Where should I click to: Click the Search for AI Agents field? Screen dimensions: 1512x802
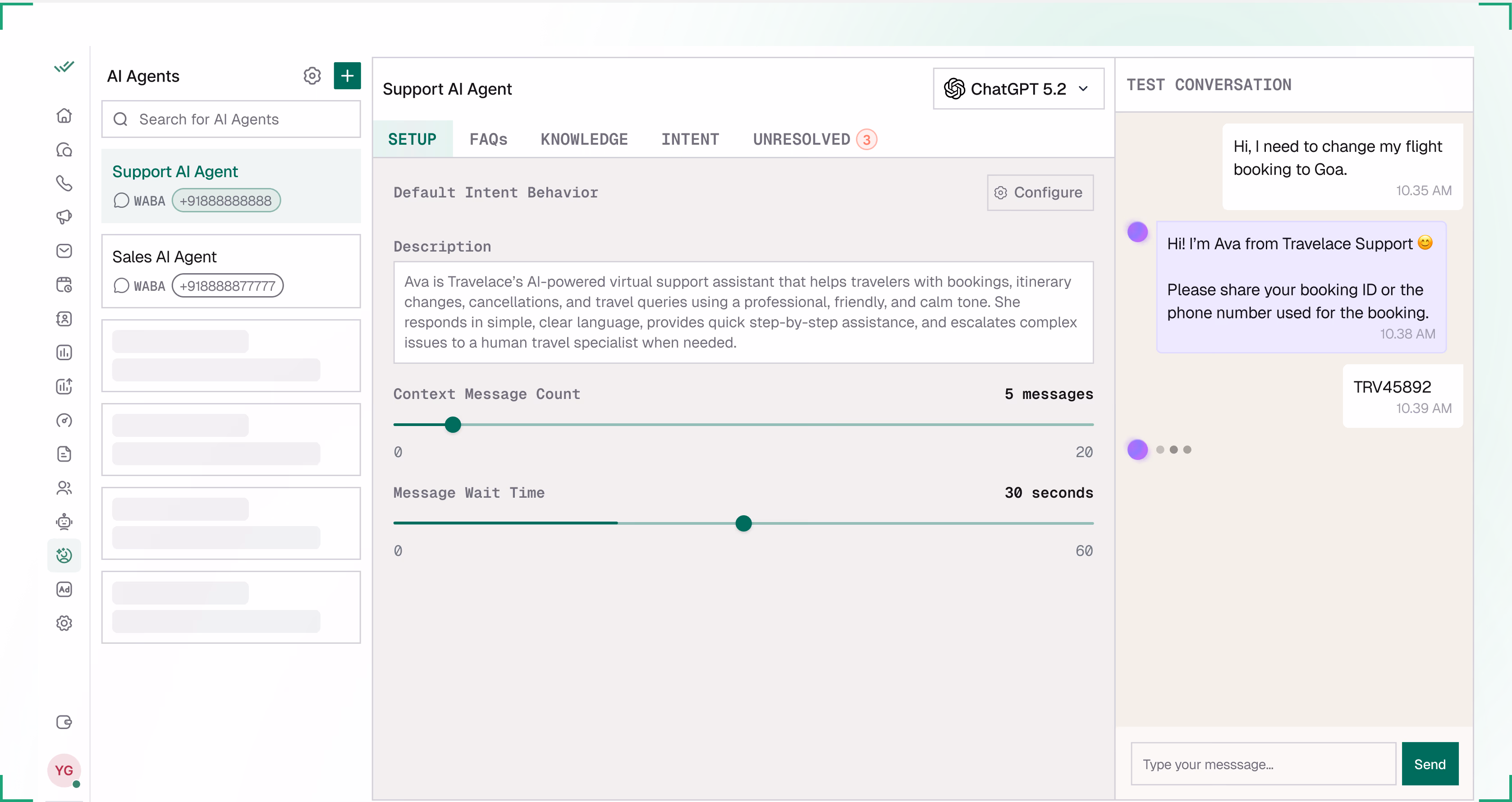point(231,119)
